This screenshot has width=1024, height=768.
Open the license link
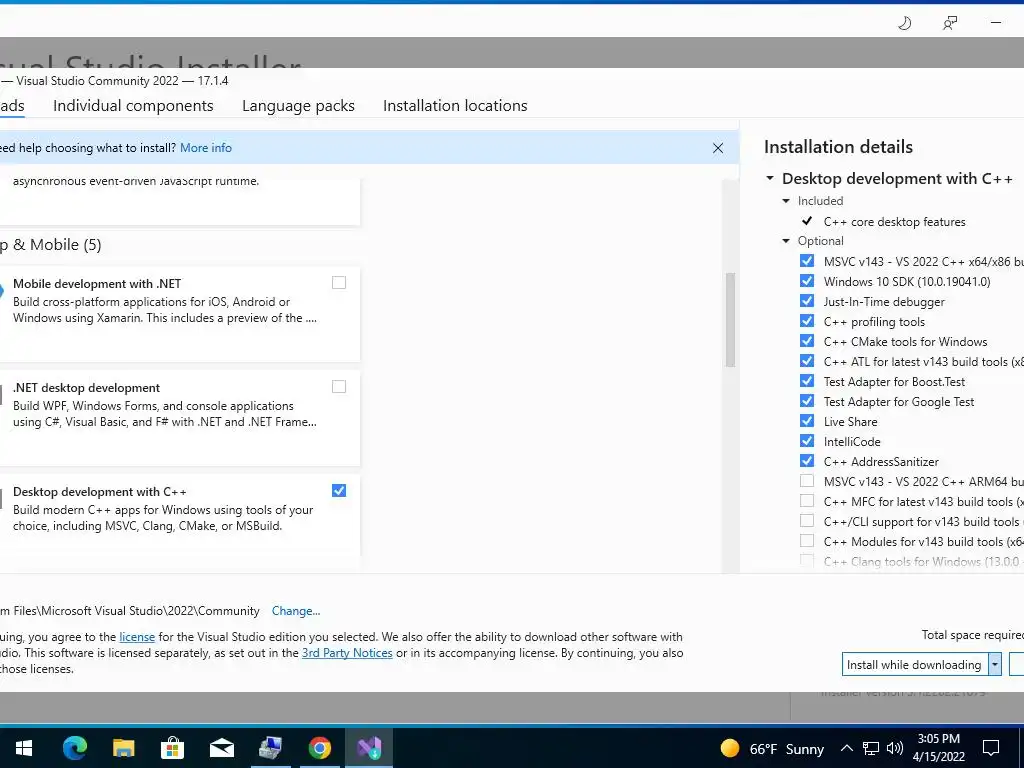point(137,637)
